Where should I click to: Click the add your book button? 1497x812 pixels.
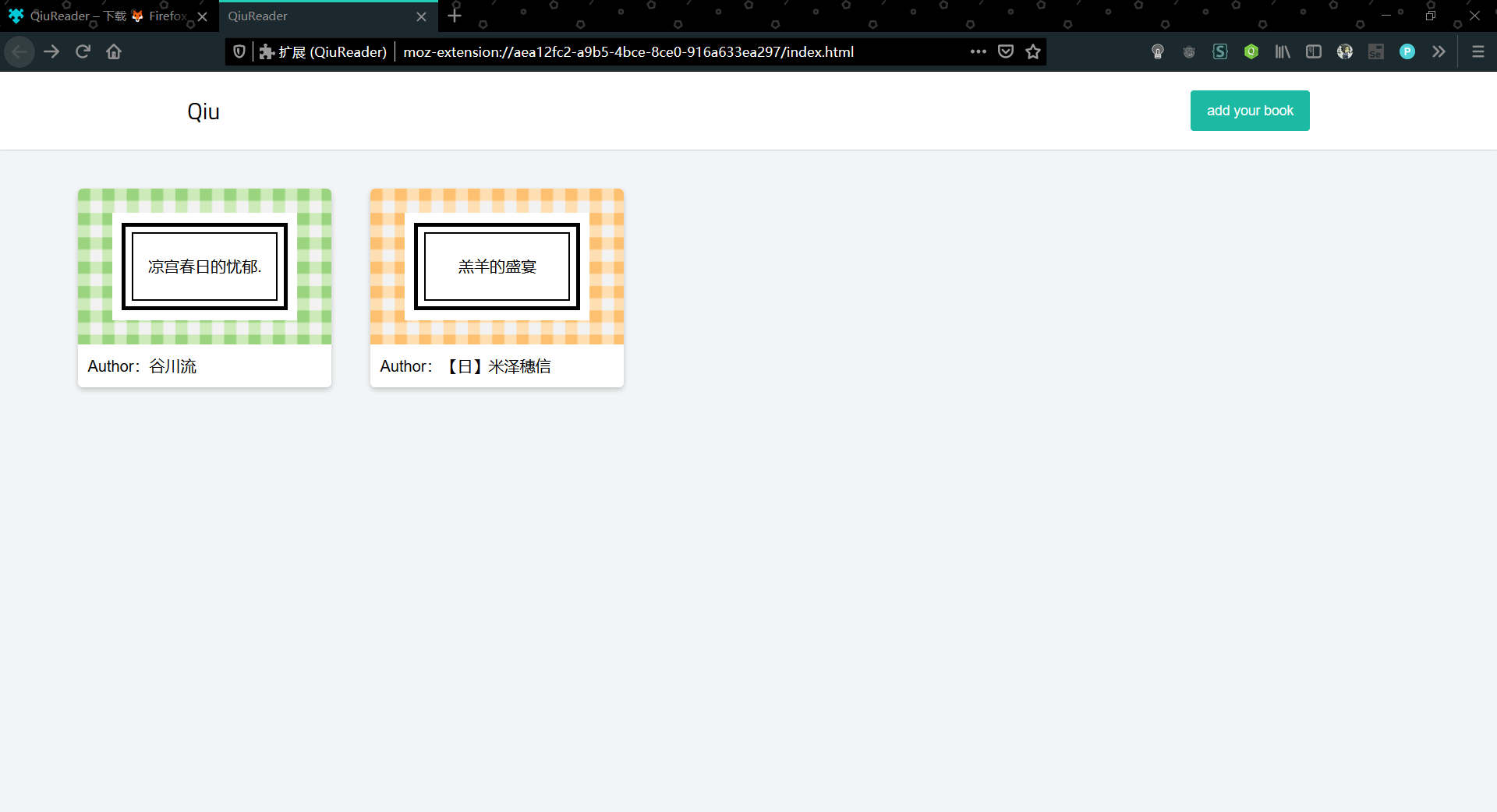(x=1250, y=111)
